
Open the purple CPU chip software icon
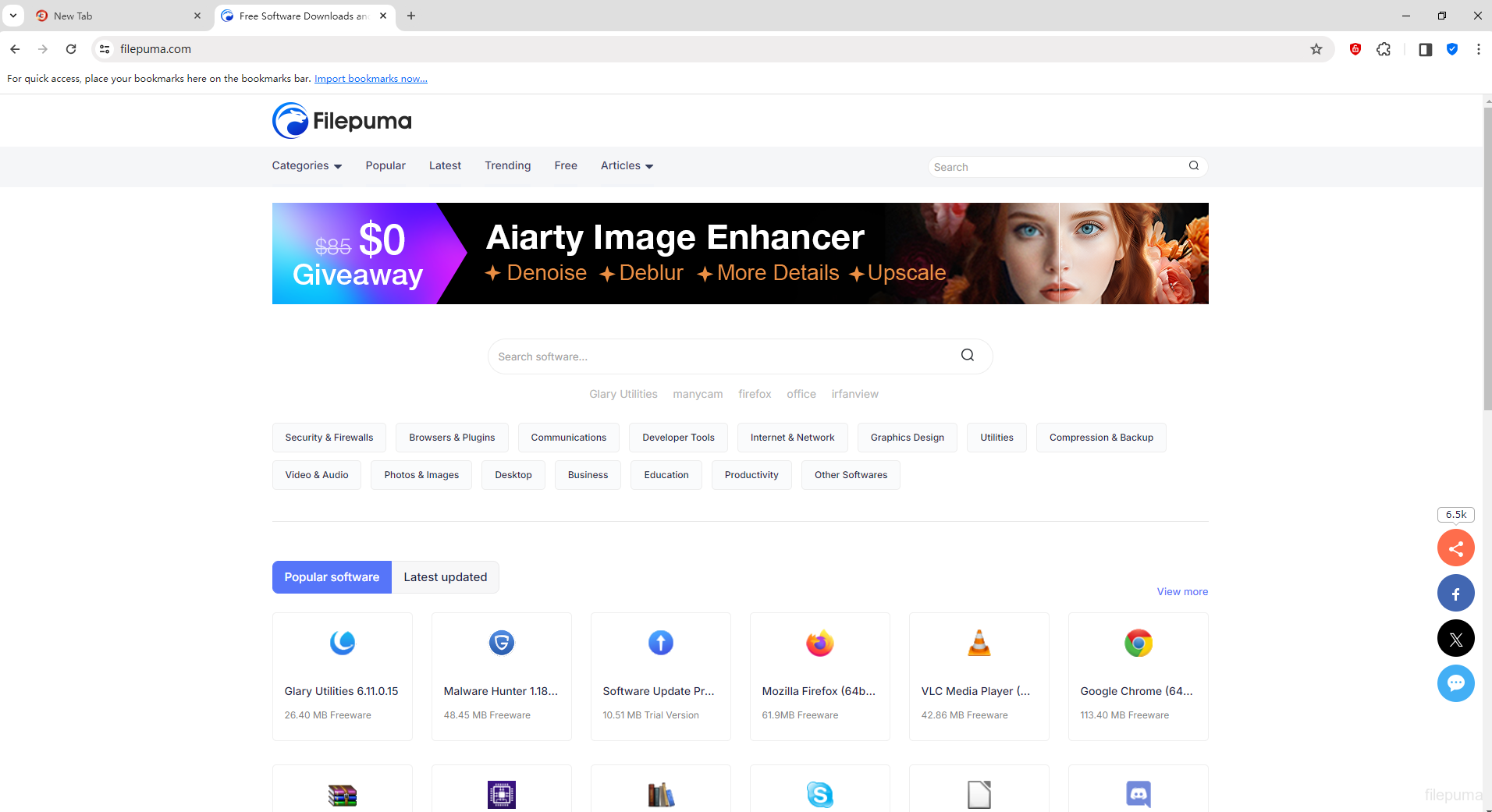[501, 795]
